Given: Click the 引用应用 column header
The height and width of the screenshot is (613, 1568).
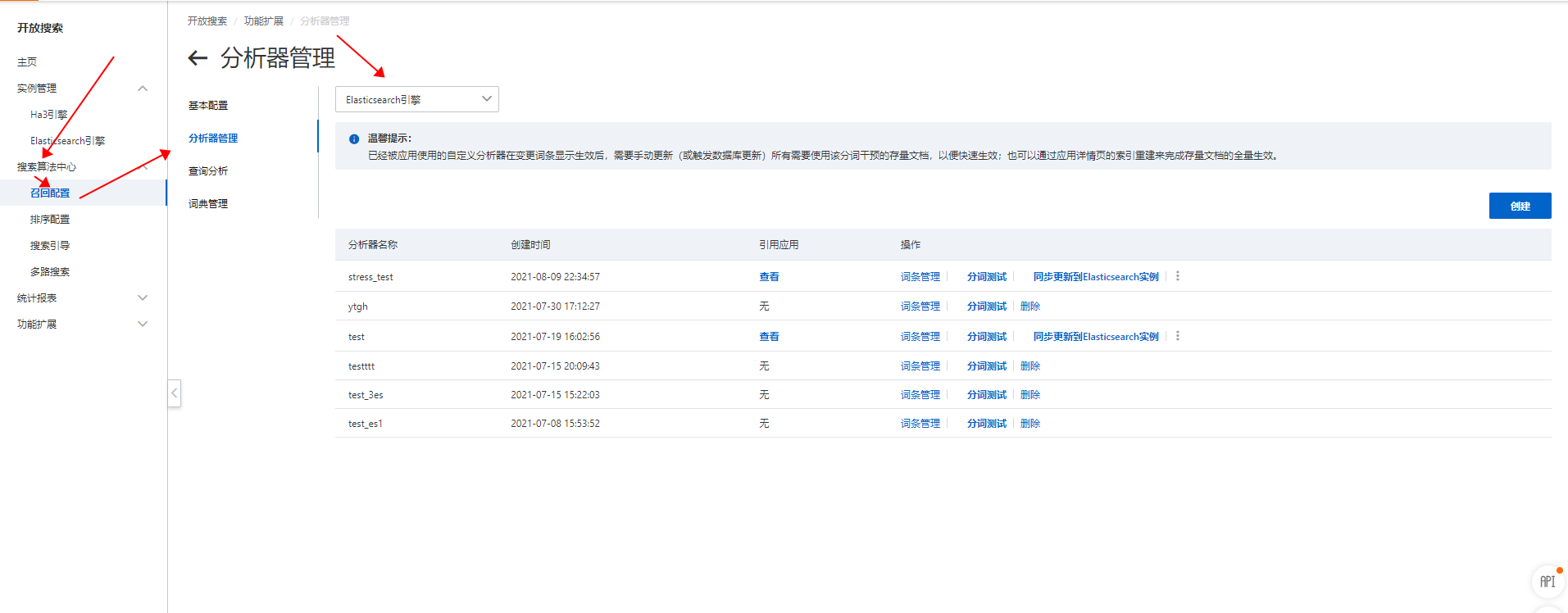Looking at the screenshot, I should 779,245.
